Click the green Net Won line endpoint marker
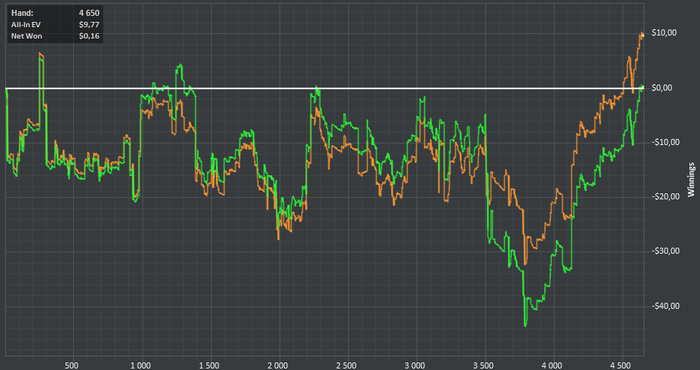The image size is (700, 370). (x=642, y=87)
